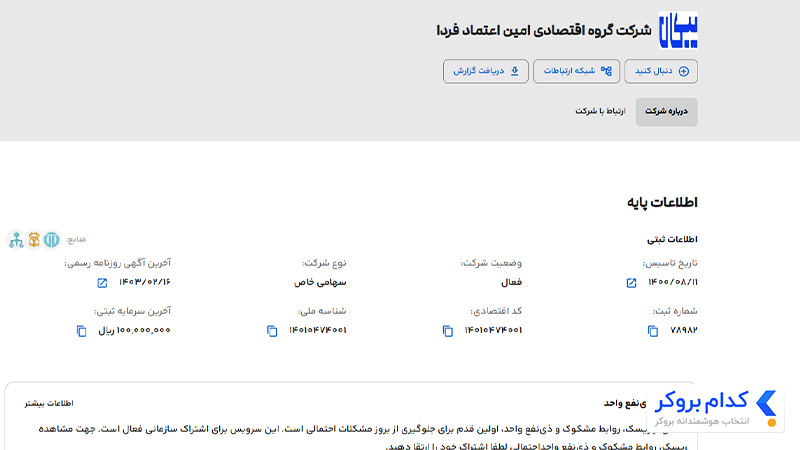Open ارتباط با شرکت tab
This screenshot has height=450, width=800.
pyautogui.click(x=600, y=111)
